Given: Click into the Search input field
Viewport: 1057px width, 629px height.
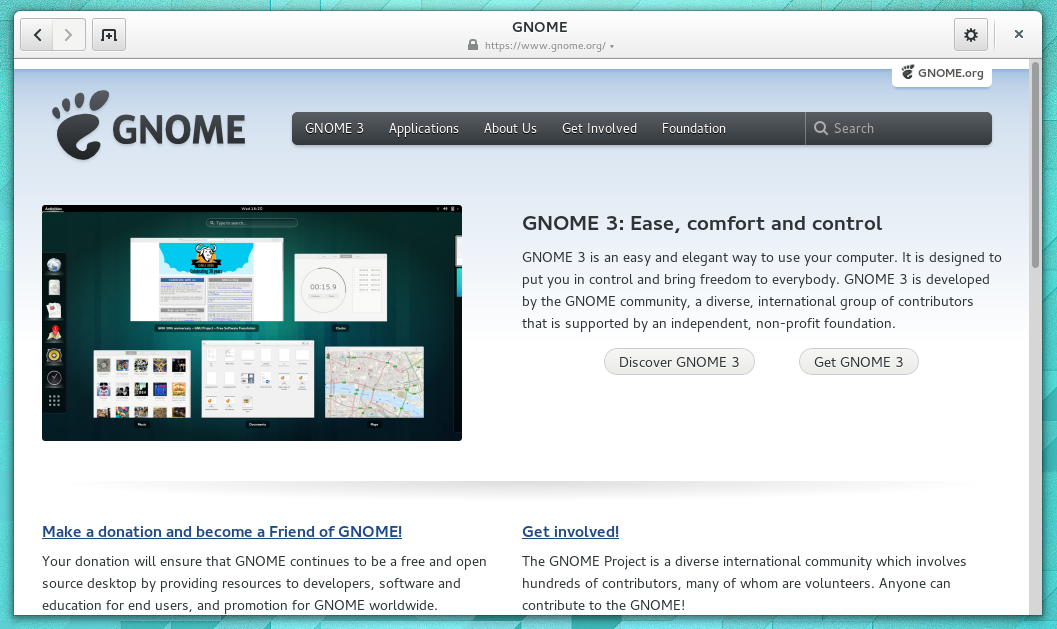Looking at the screenshot, I should click(899, 128).
